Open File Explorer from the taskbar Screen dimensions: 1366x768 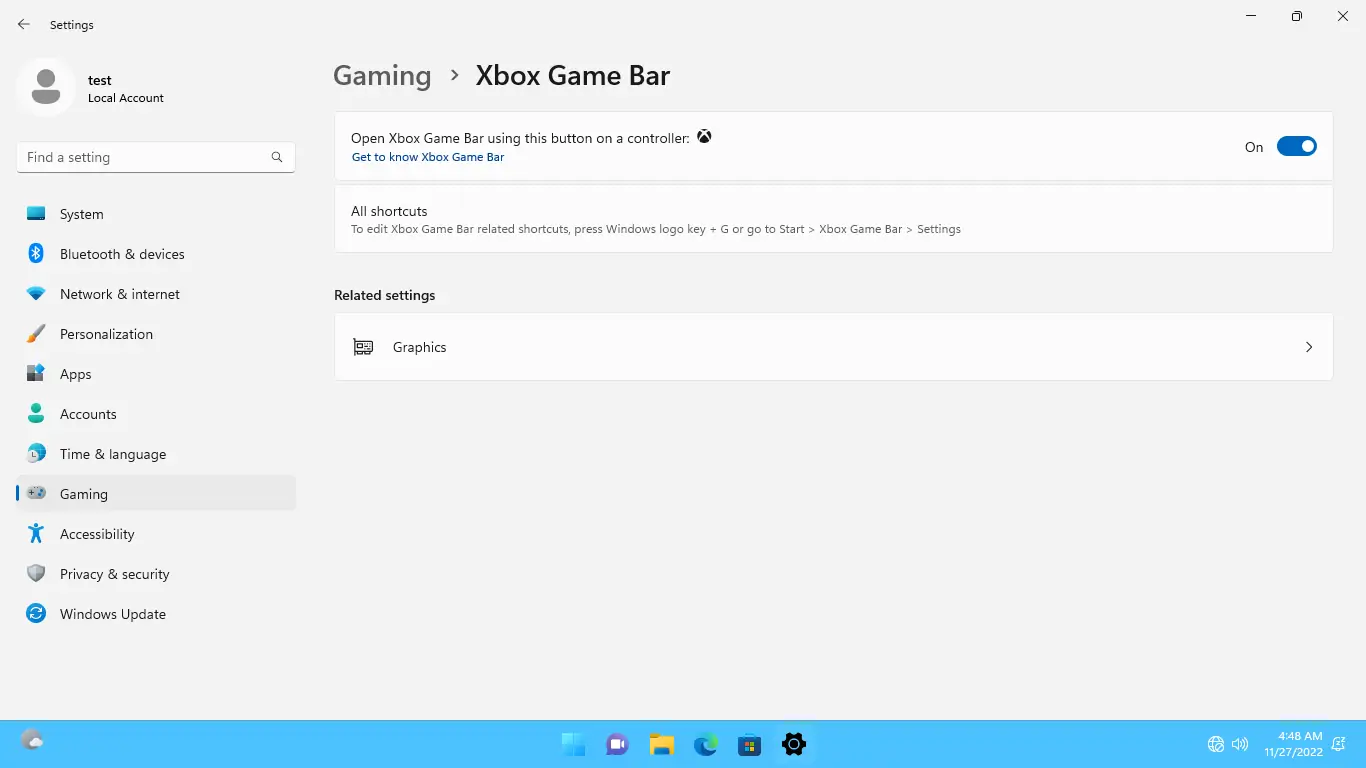click(662, 744)
